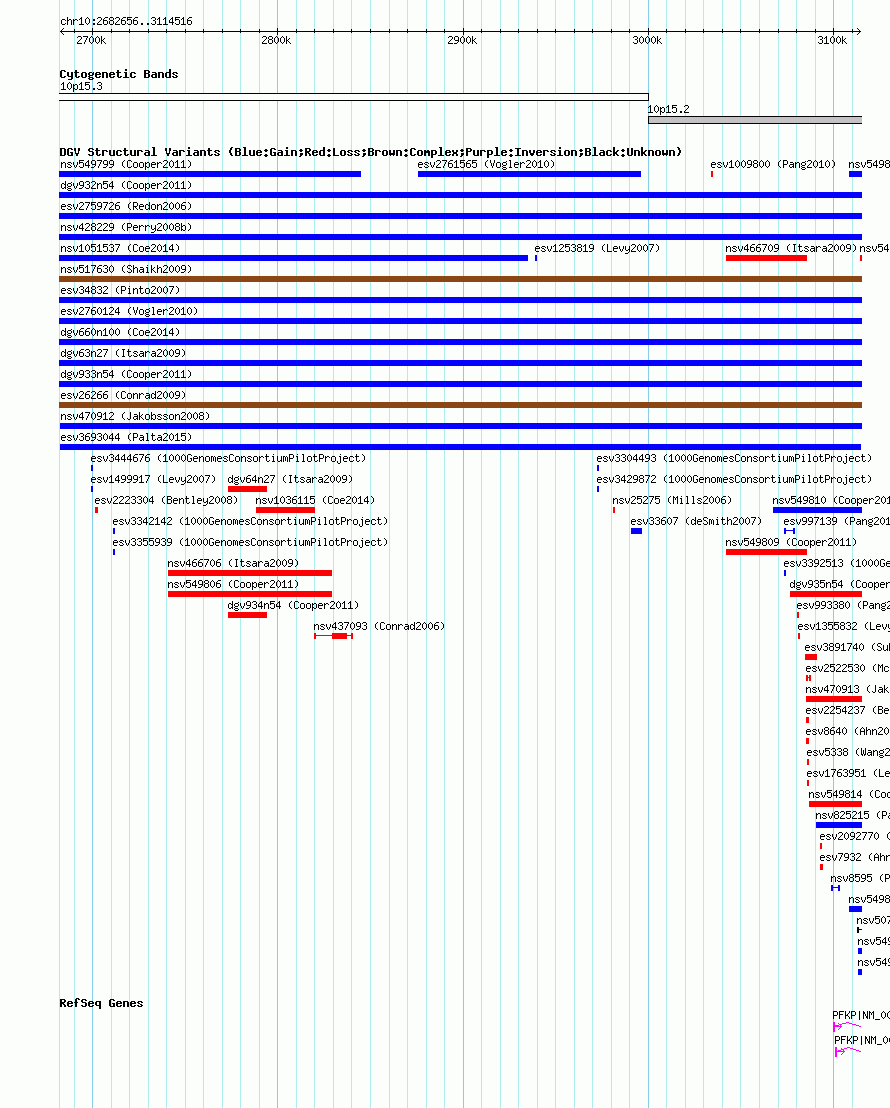
Task: Click nsv437093 (Conrad2006) label
Action: click(x=379, y=627)
